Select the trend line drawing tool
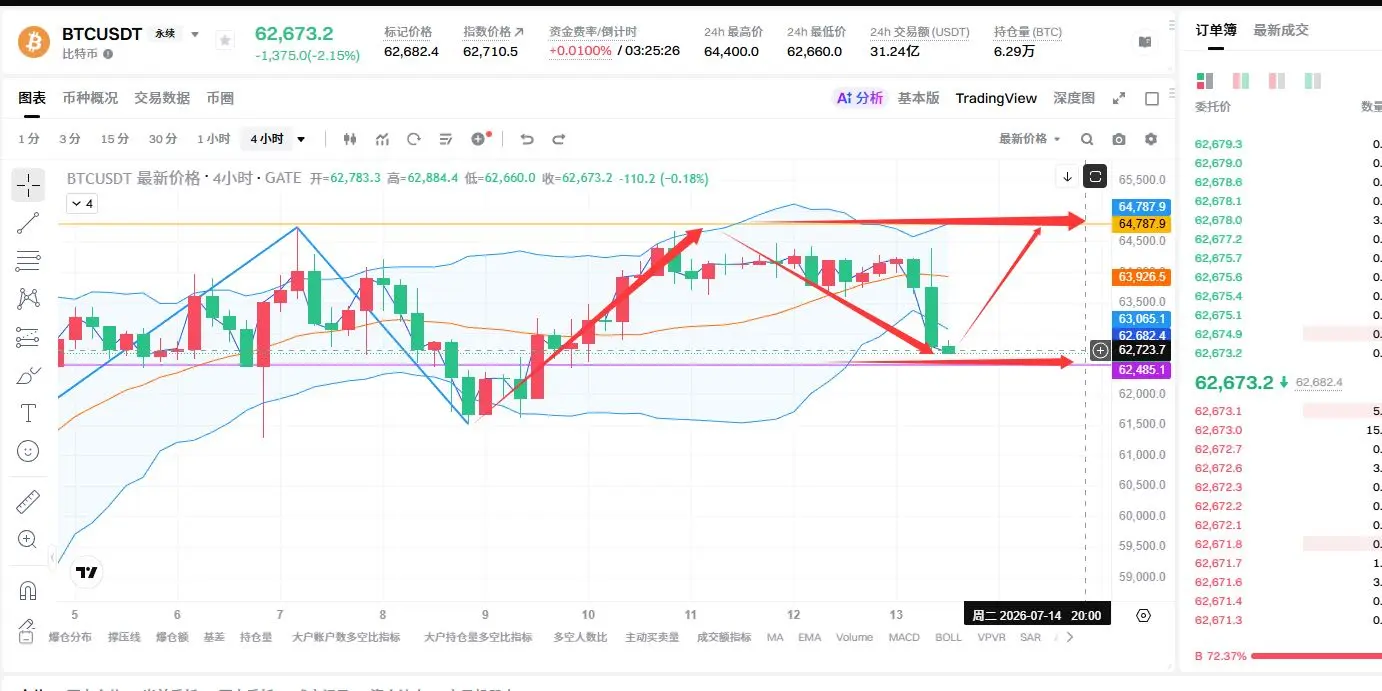1382x691 pixels. tap(29, 223)
